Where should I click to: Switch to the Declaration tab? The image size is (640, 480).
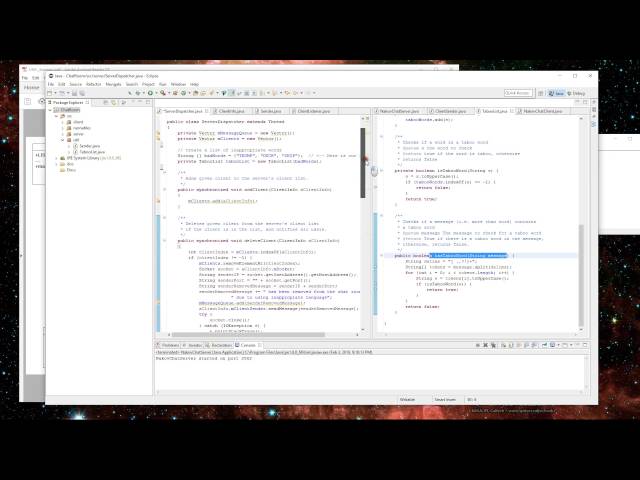point(219,345)
